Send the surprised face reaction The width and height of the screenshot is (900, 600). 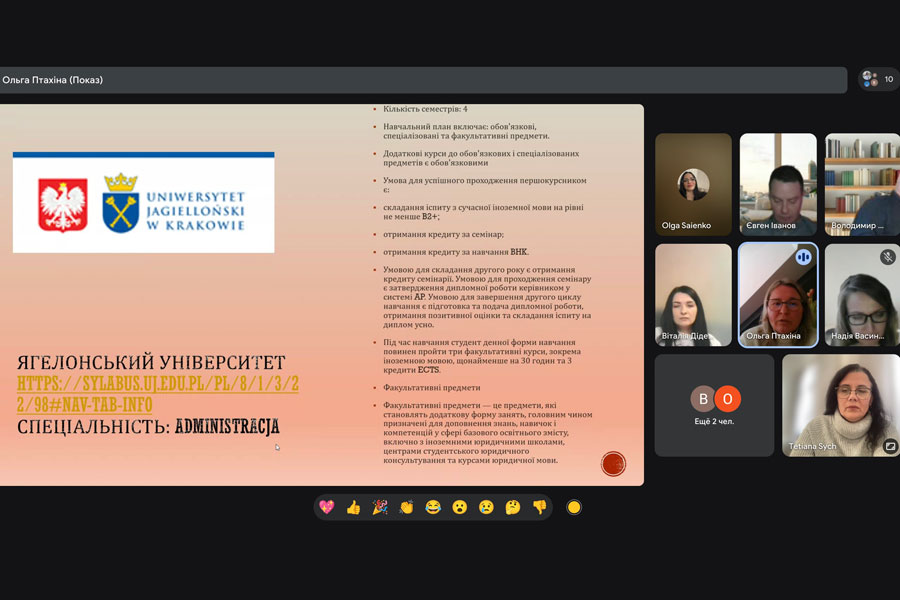(x=459, y=507)
